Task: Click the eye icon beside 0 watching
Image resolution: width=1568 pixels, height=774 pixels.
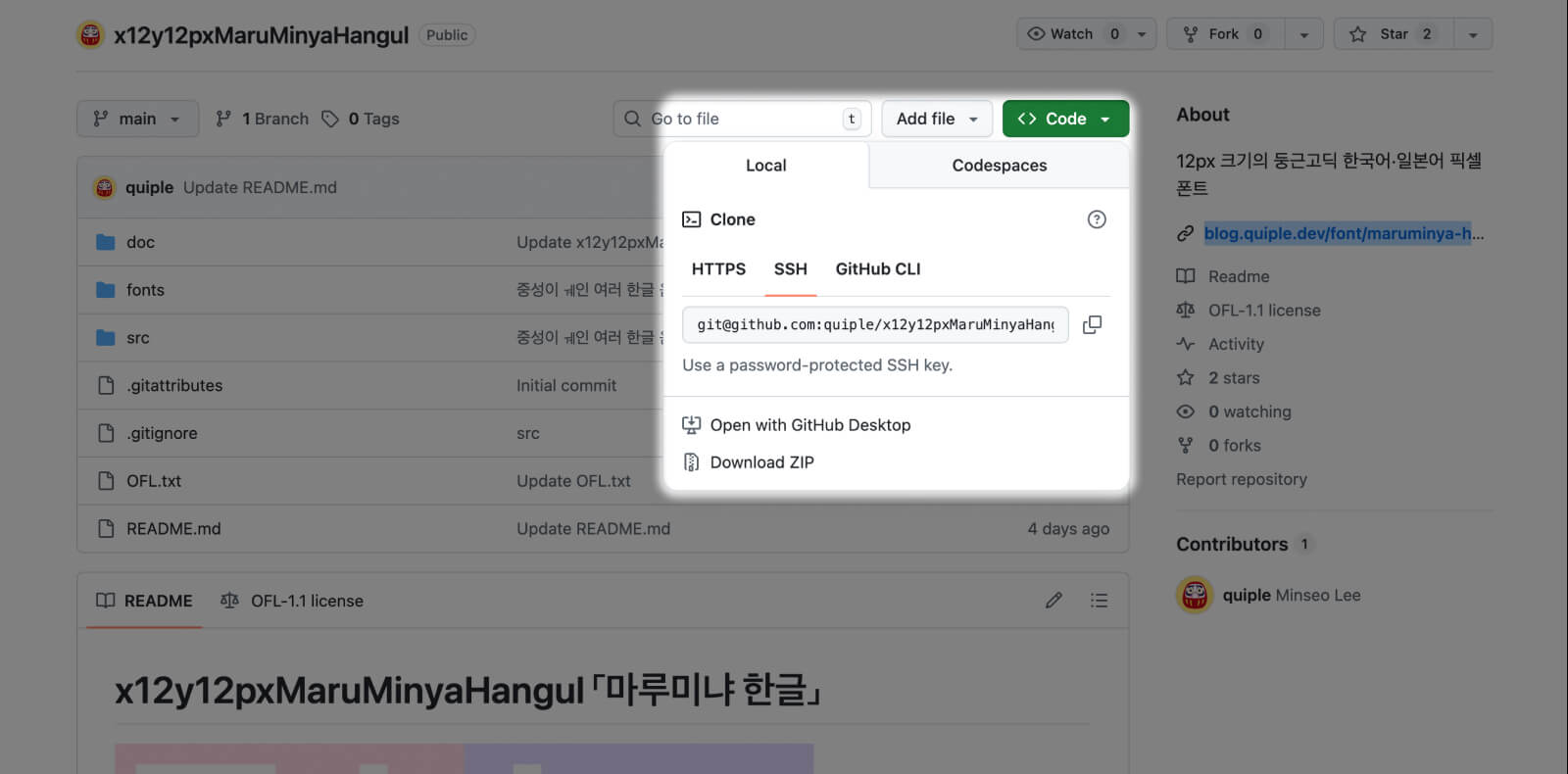Action: (x=1185, y=411)
